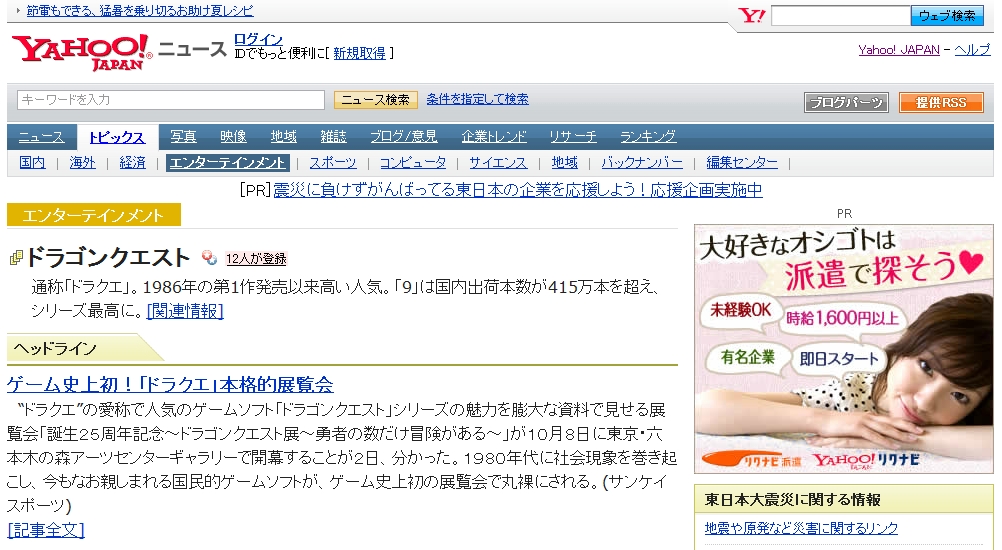Select スポーツ category
The width and height of the screenshot is (1002, 550).
click(x=333, y=163)
